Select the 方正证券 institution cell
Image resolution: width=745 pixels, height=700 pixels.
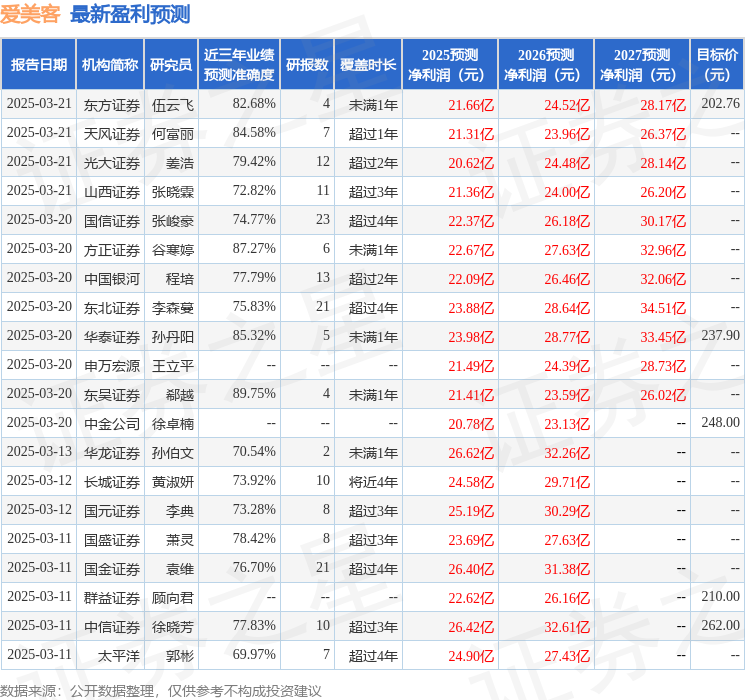click(112, 249)
